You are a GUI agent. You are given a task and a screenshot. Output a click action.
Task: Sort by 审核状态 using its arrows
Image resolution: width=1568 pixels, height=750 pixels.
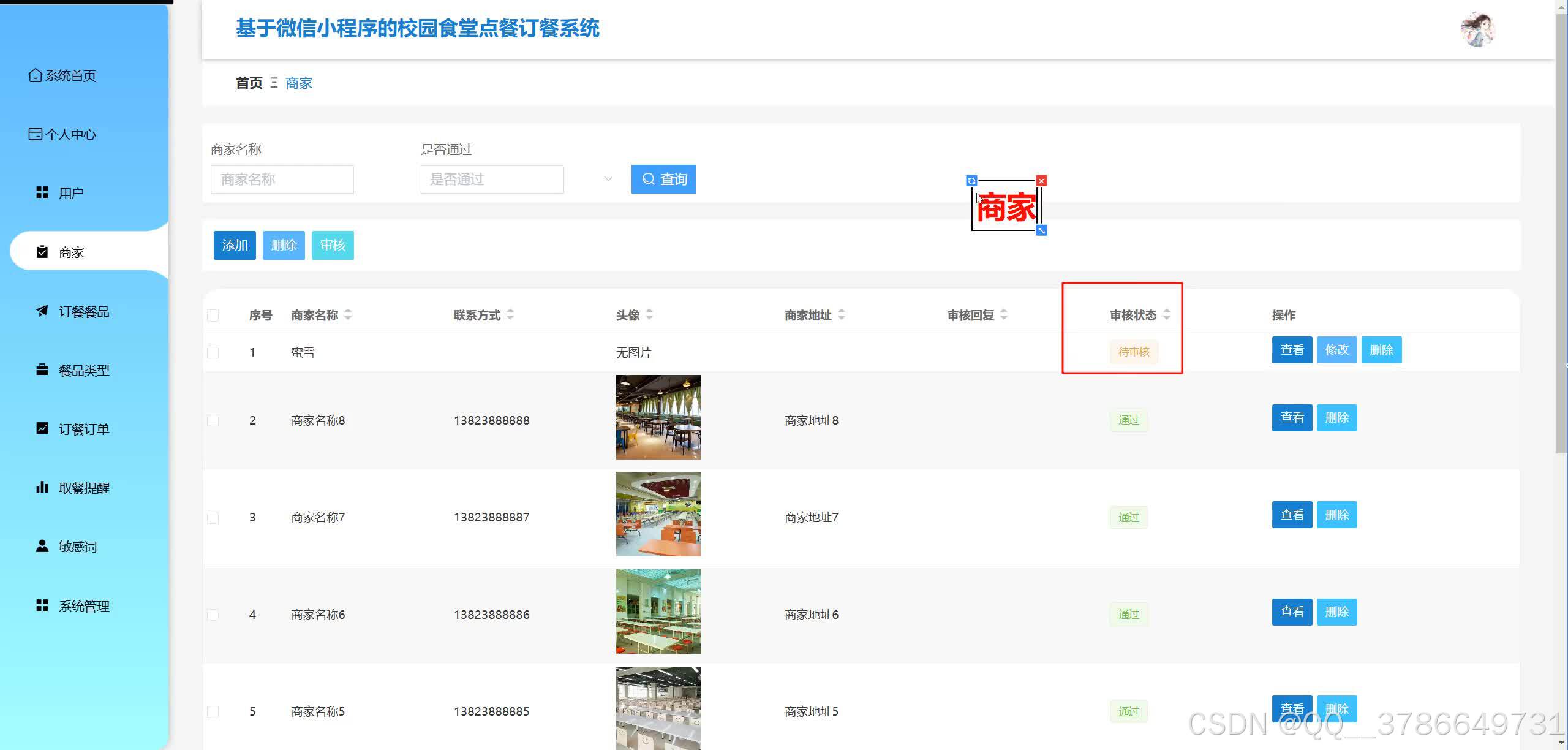[x=1167, y=315]
